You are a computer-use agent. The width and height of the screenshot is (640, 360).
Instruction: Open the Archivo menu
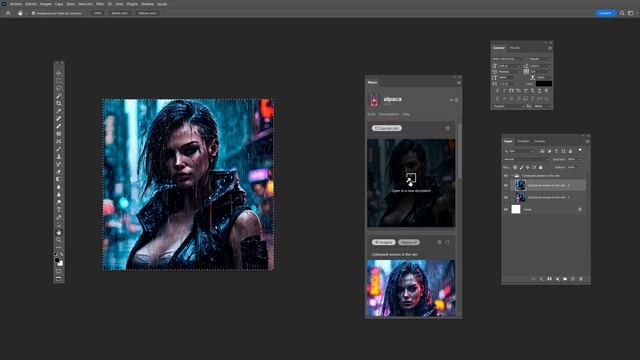point(16,4)
